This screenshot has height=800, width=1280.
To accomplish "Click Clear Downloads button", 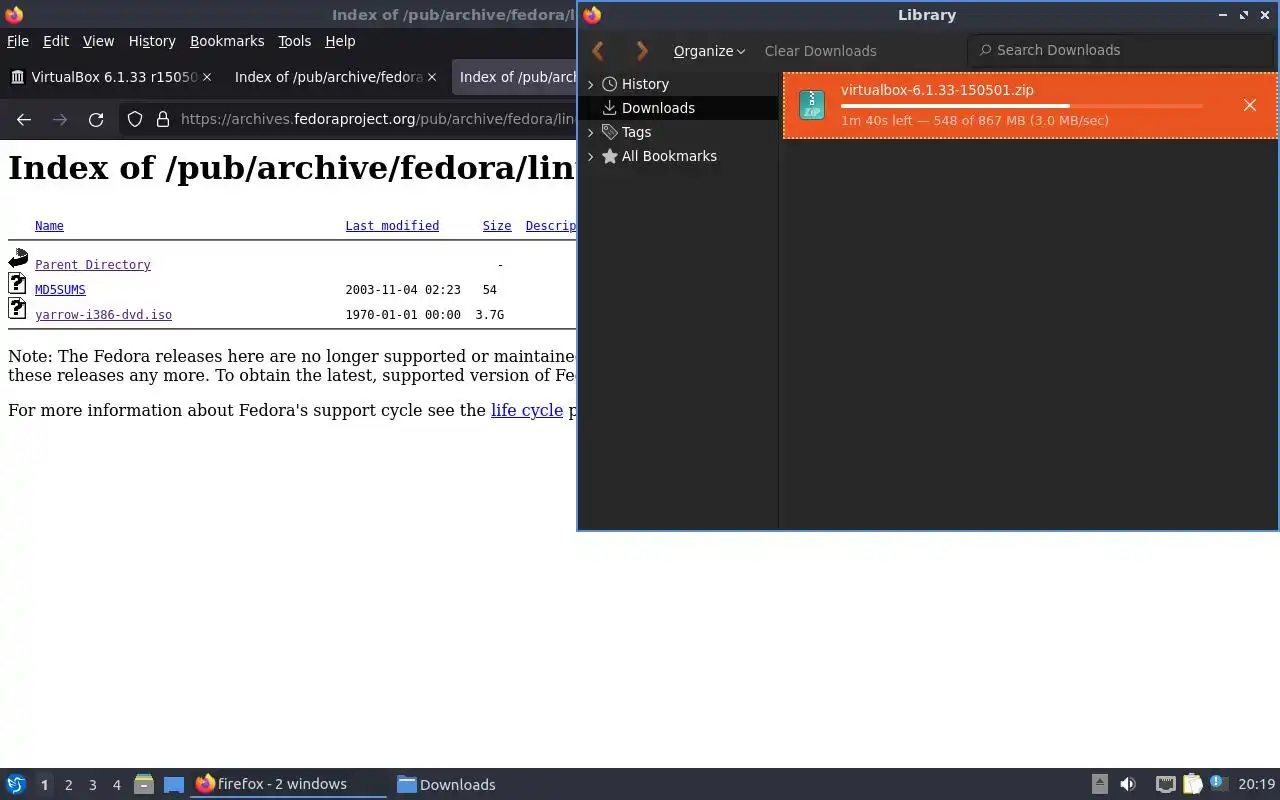I will tap(820, 51).
